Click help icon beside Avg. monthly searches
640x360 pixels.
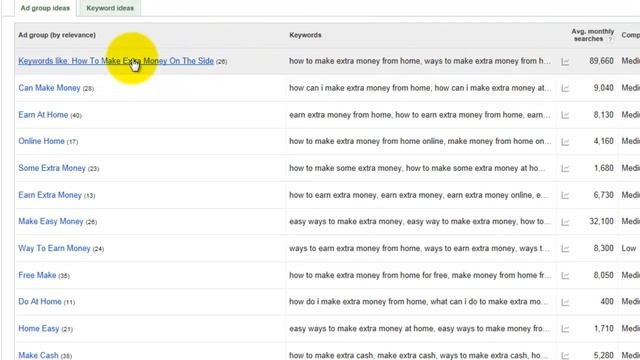610,39
